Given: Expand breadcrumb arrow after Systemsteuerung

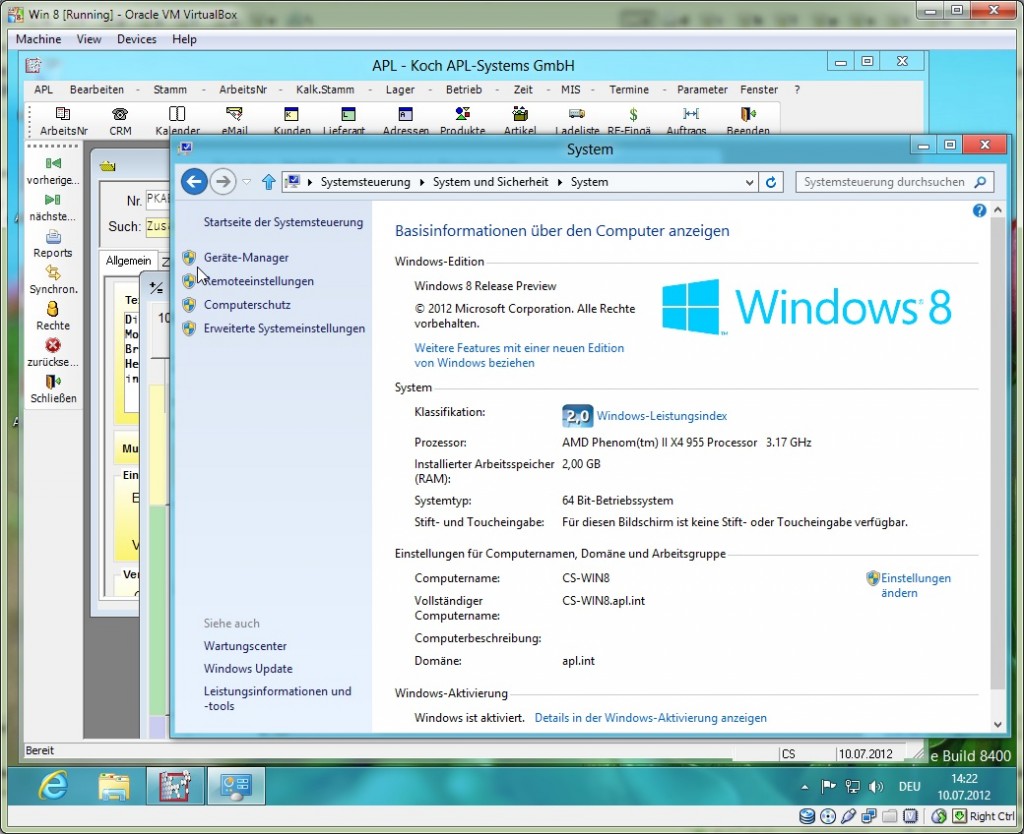Looking at the screenshot, I should (421, 182).
